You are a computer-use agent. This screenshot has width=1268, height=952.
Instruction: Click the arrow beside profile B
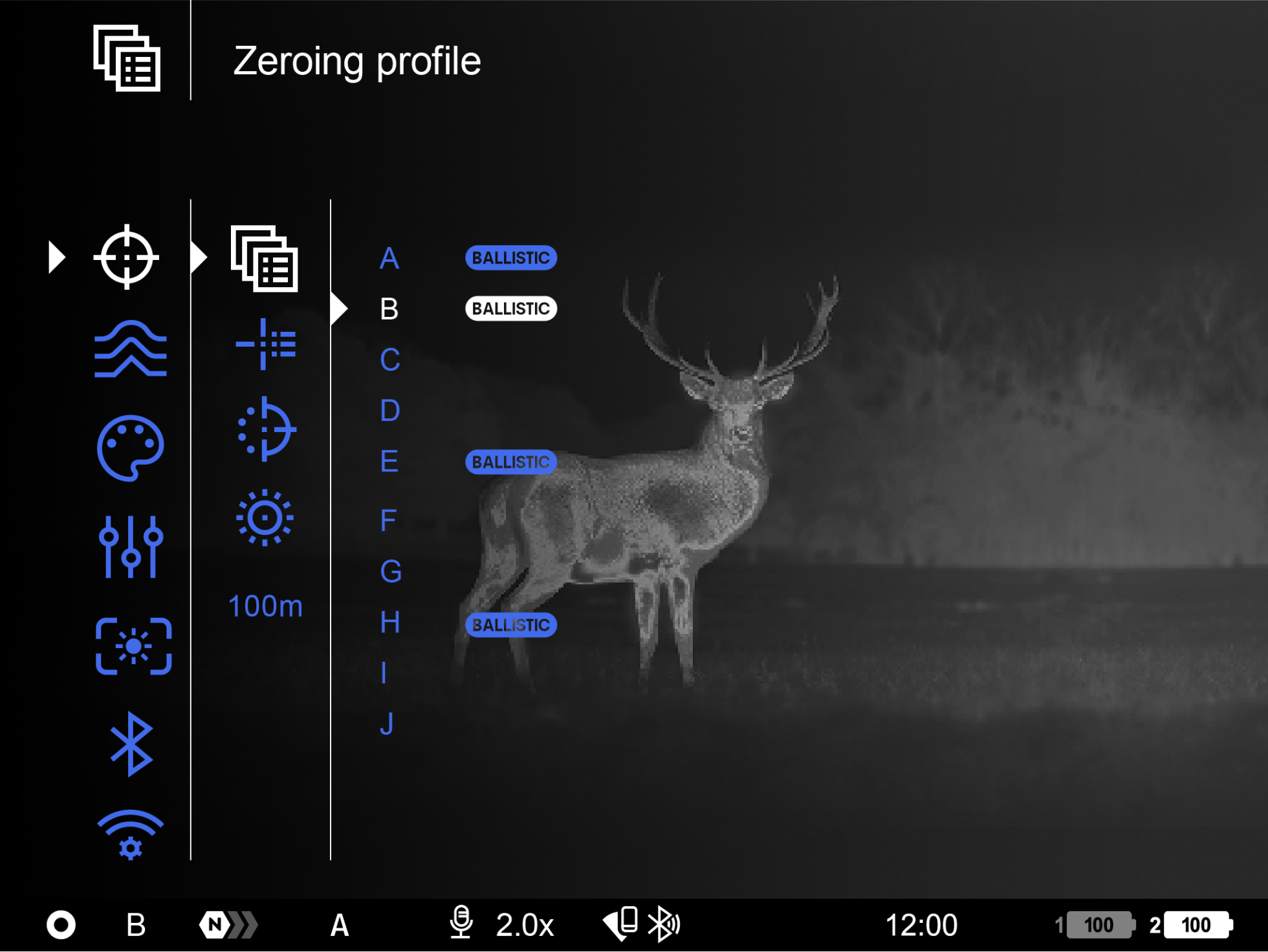[339, 309]
